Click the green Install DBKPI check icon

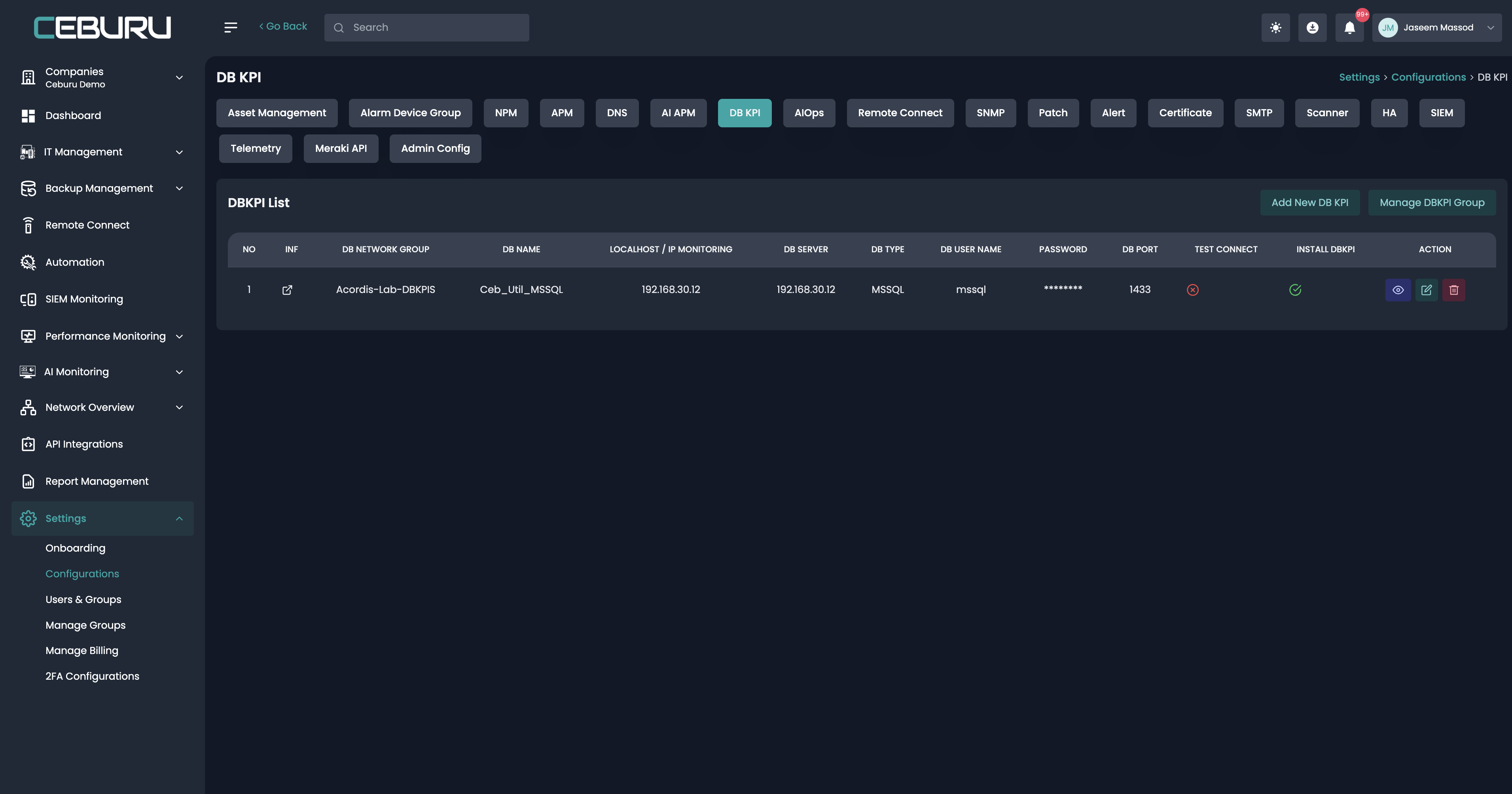(1295, 290)
